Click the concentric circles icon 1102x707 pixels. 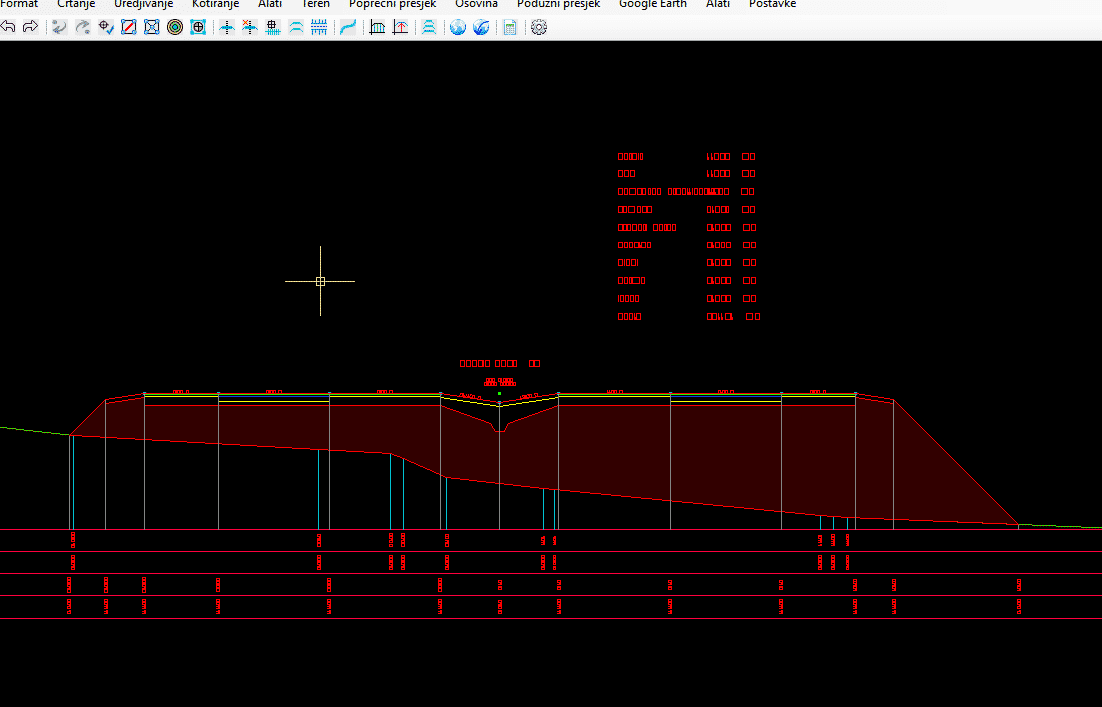pos(175,27)
